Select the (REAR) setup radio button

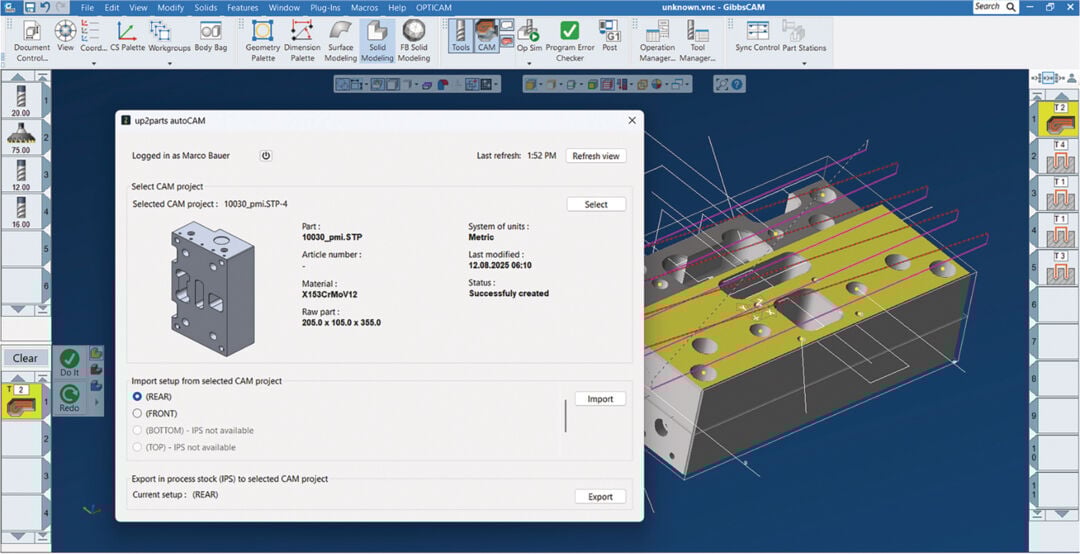point(138,397)
